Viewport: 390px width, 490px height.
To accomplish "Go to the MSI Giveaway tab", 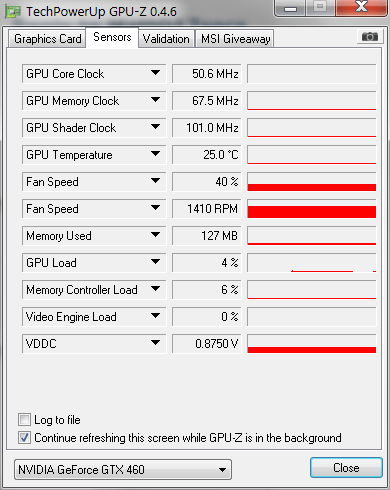I will pyautogui.click(x=235, y=39).
